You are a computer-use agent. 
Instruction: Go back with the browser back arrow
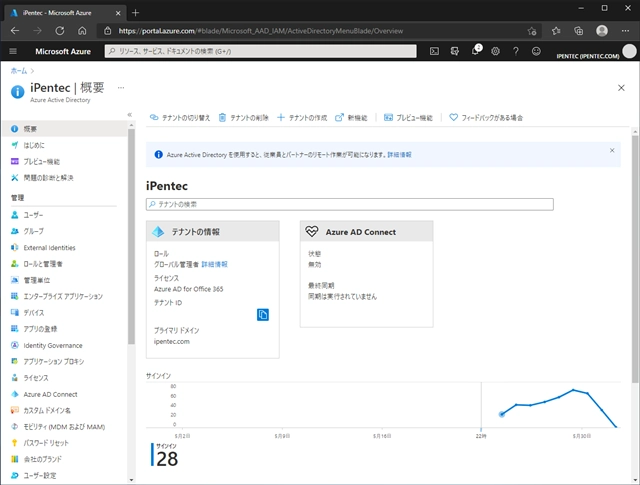pos(15,31)
